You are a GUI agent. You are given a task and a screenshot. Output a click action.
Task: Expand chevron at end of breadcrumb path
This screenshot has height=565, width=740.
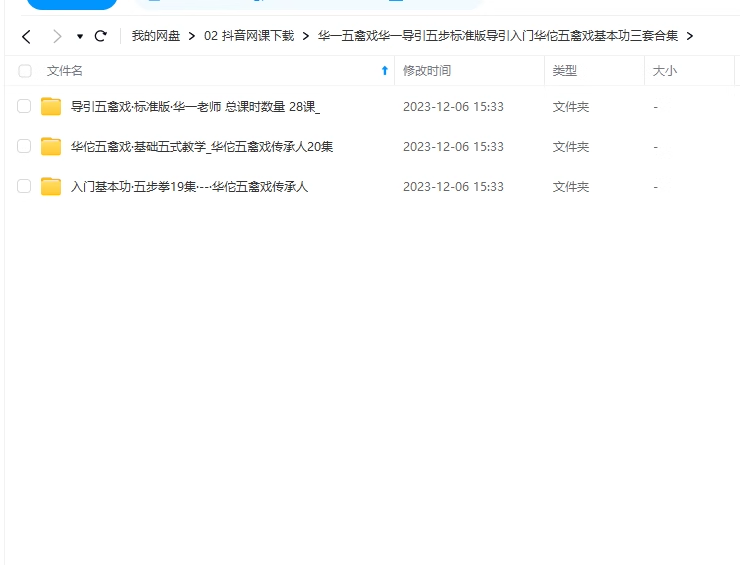click(690, 36)
